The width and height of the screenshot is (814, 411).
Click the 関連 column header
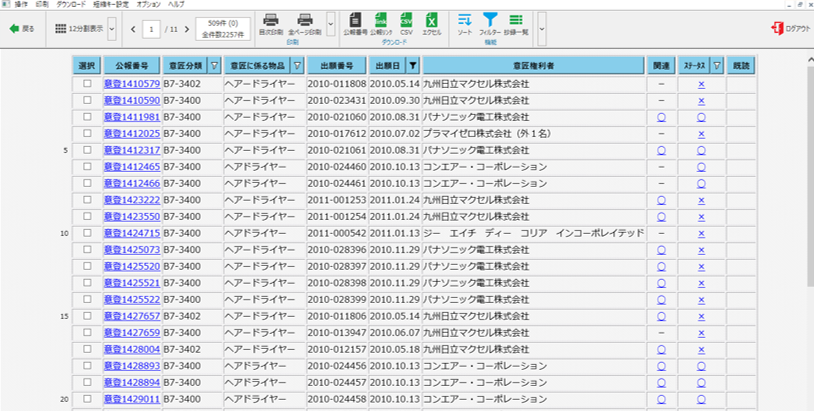click(661, 65)
